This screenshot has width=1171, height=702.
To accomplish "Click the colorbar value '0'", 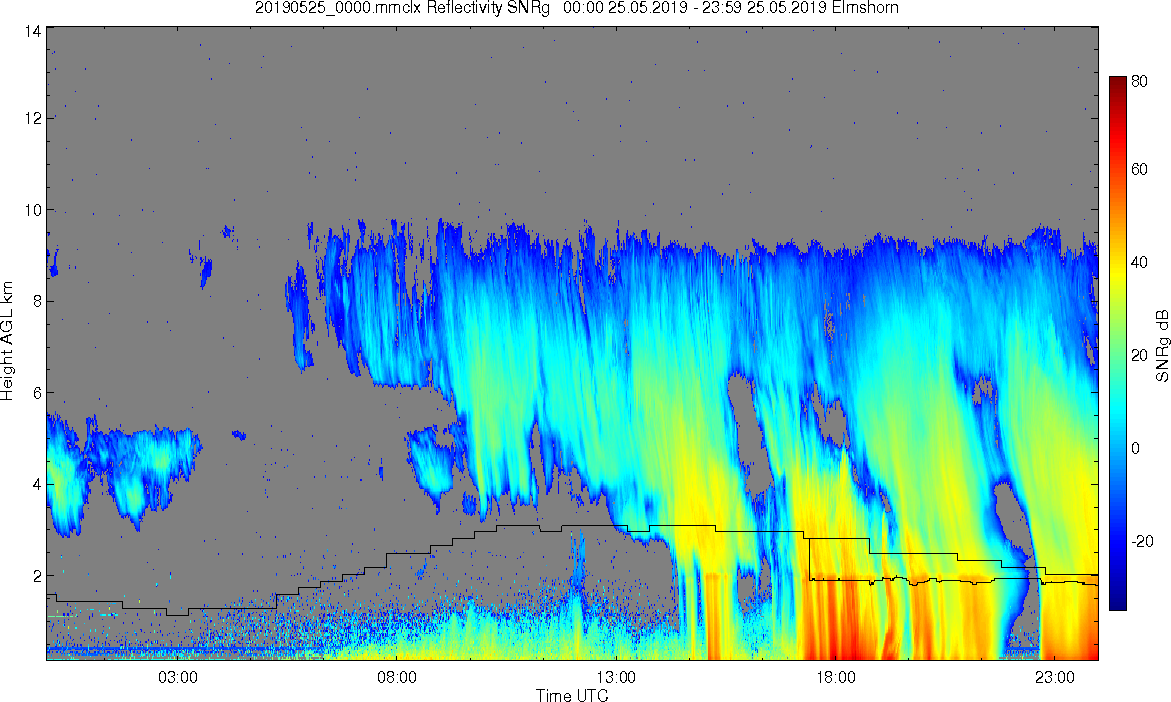I will click(x=1135, y=448).
